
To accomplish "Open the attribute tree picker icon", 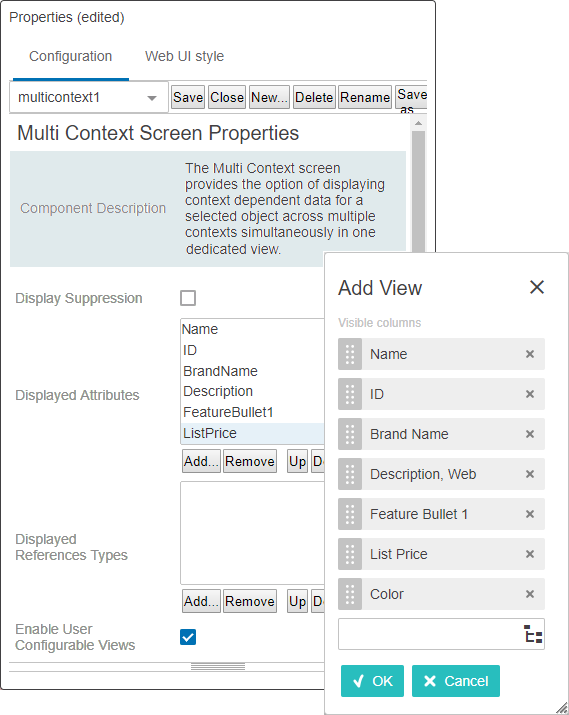I will pos(533,634).
